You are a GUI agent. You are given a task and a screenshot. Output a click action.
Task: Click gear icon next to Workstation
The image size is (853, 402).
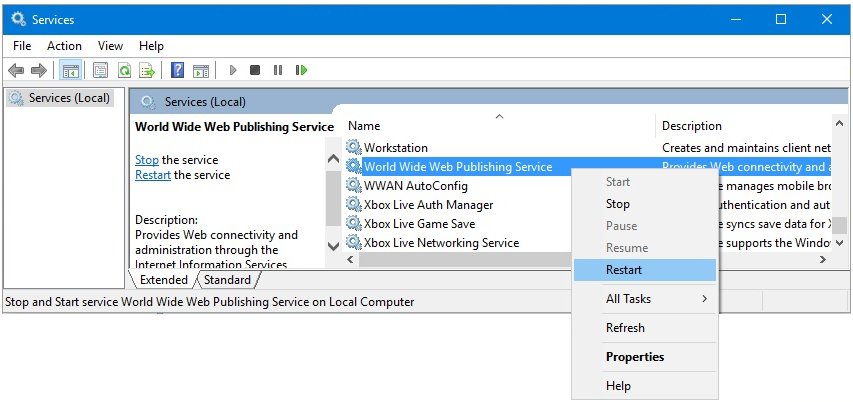354,147
